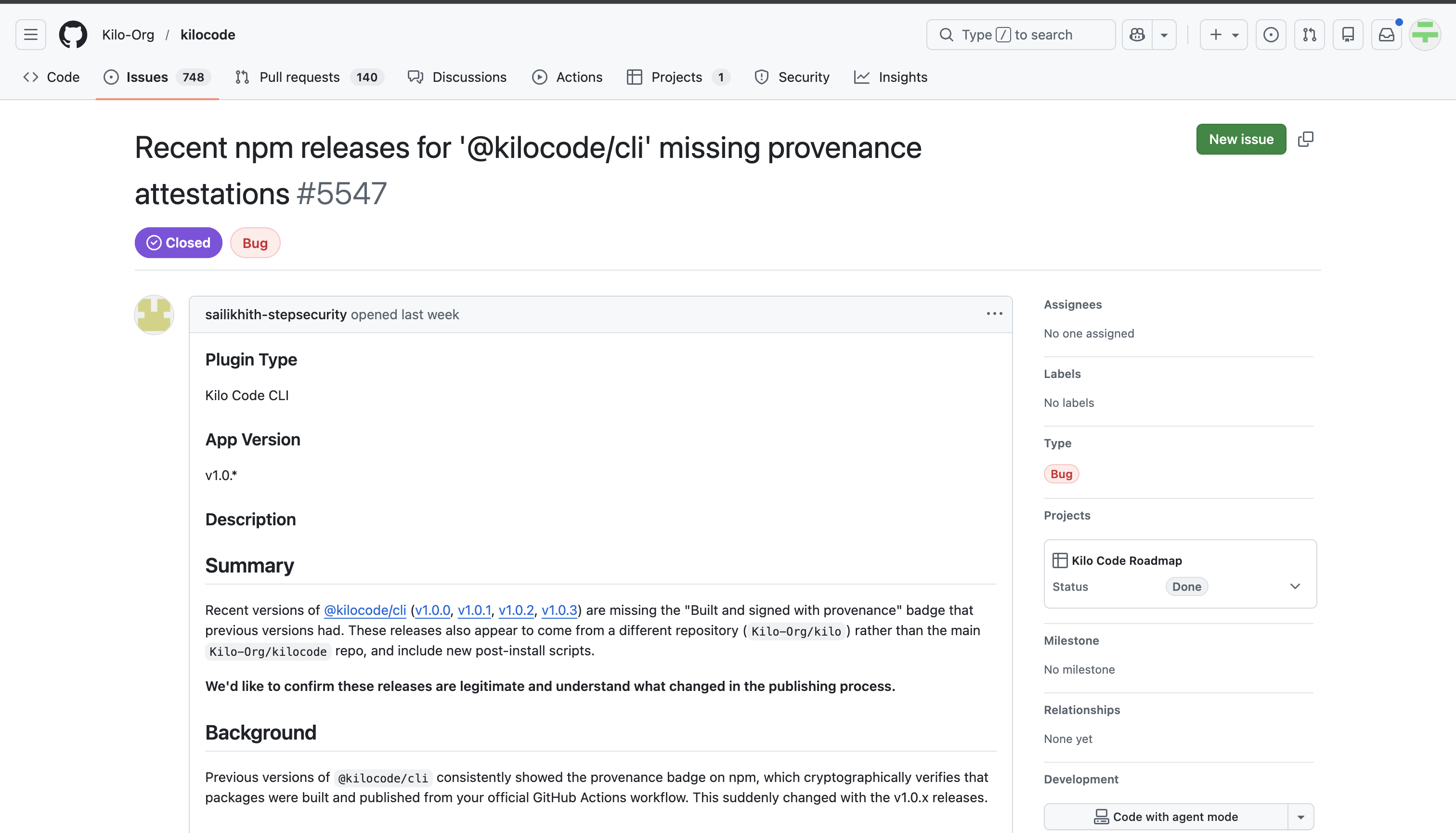
Task: Open the repositories icon in header
Action: pos(1348,35)
